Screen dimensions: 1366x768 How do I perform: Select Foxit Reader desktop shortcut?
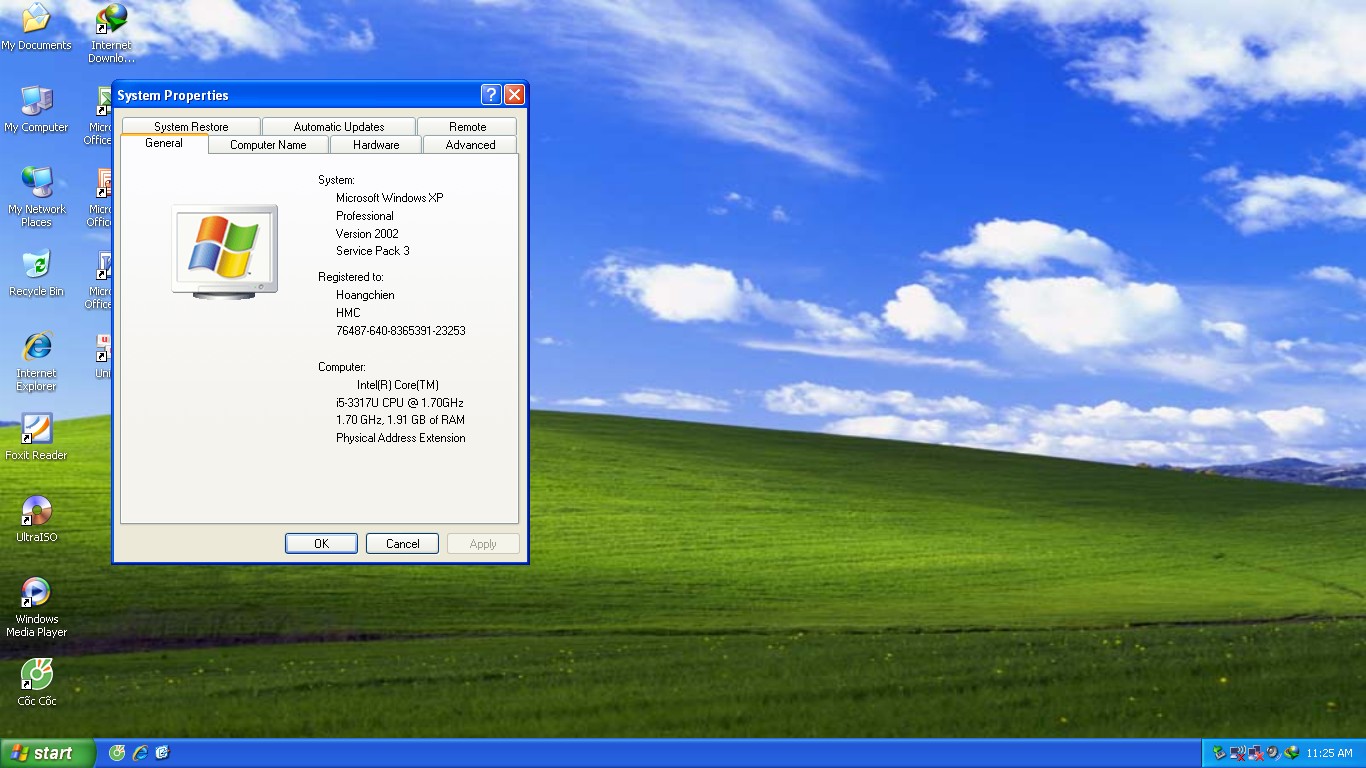[x=36, y=437]
